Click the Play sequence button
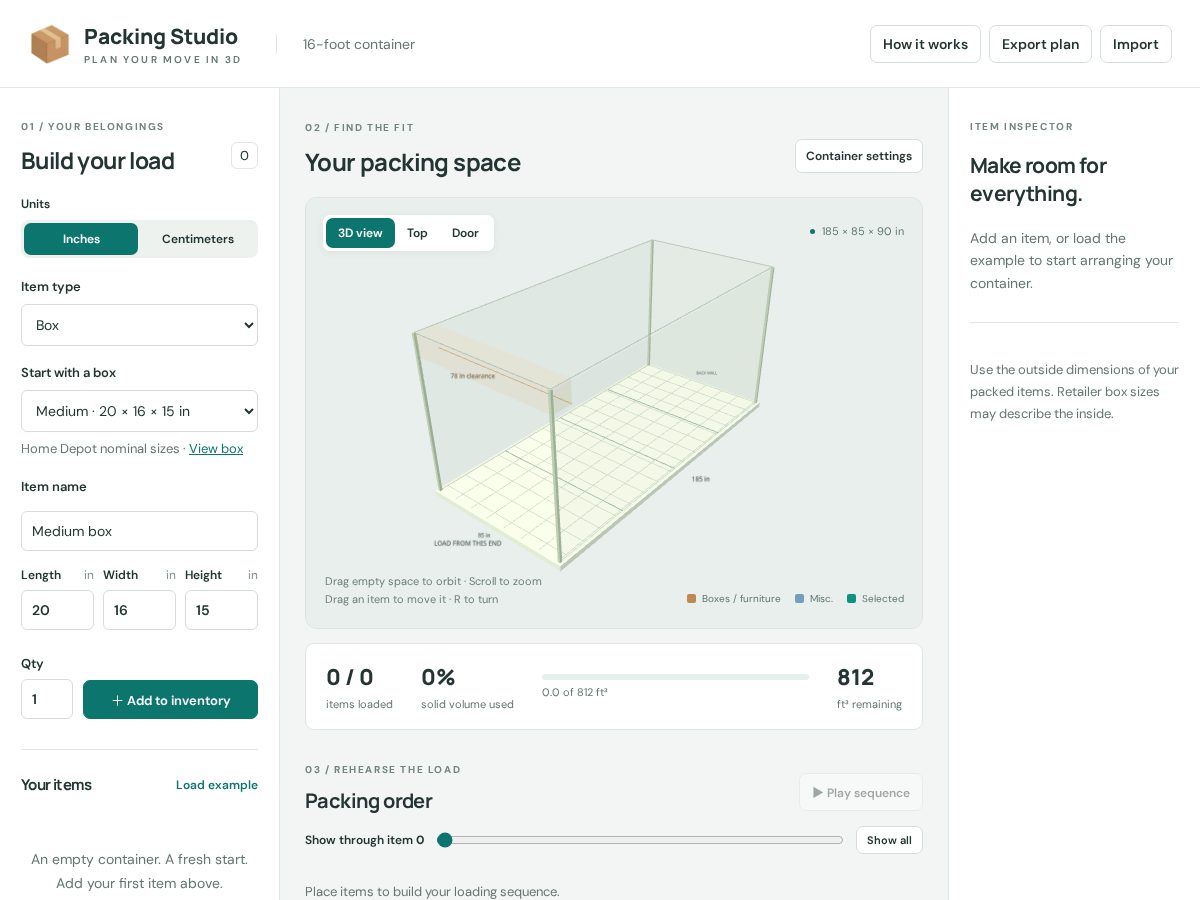1200x900 pixels. 860,792
